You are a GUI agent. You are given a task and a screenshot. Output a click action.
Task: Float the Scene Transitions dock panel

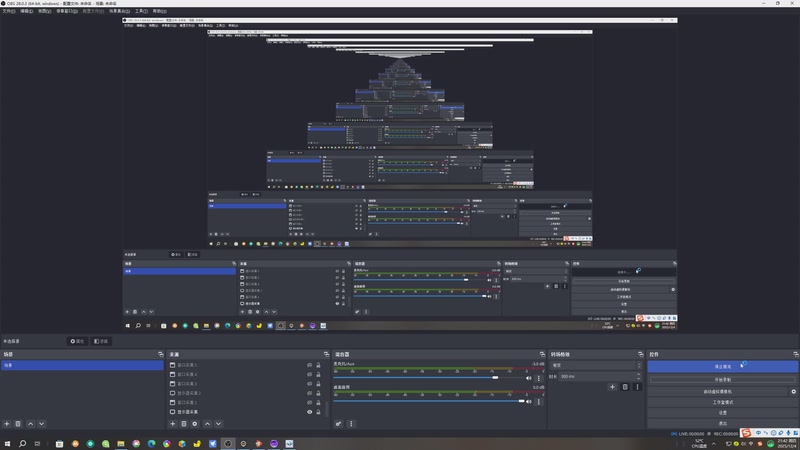[641, 354]
